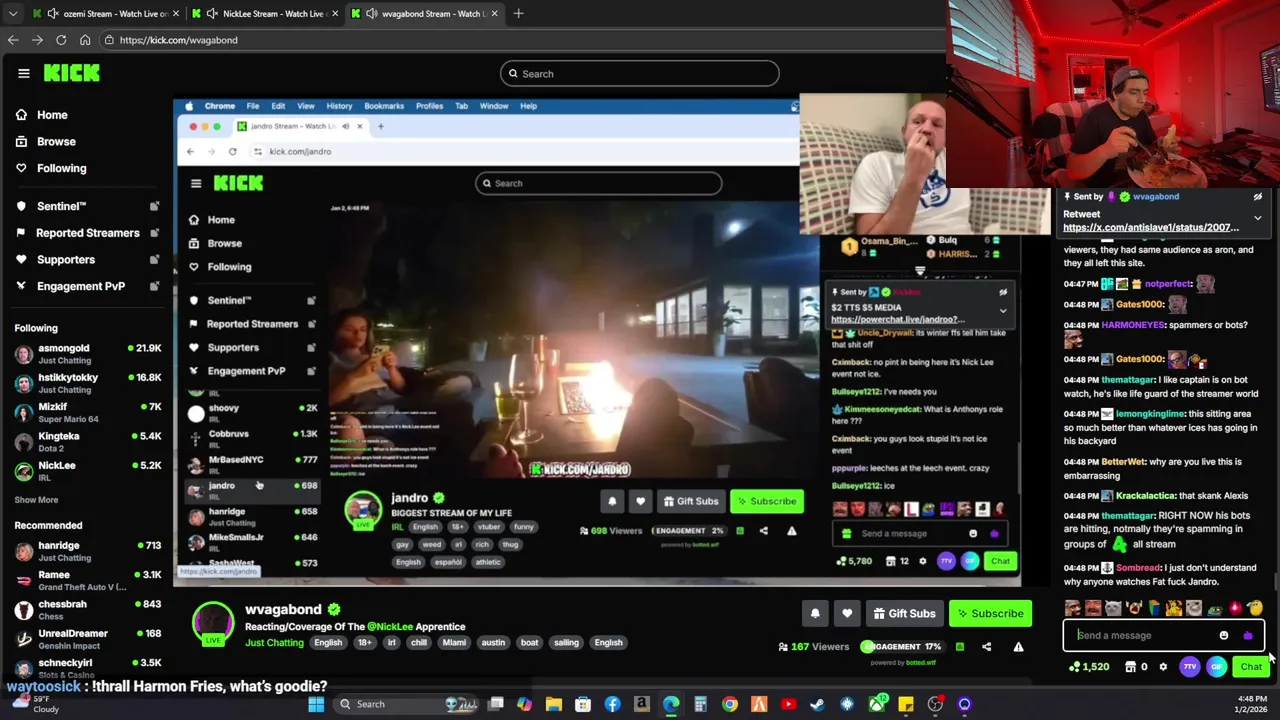Unmute the ozemi Stream tab speaker
Screen dimensions: 1280x720
(52, 14)
